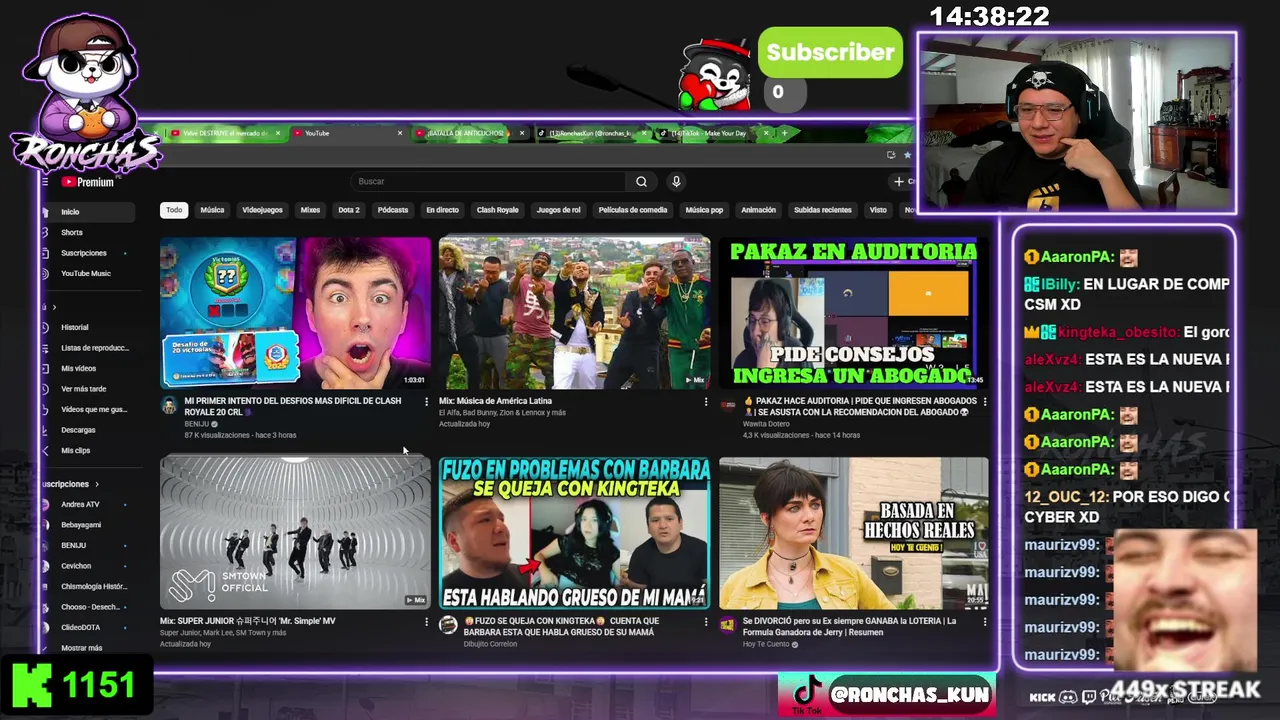Open the YouTube guide hamburger menu

[x=45, y=182]
